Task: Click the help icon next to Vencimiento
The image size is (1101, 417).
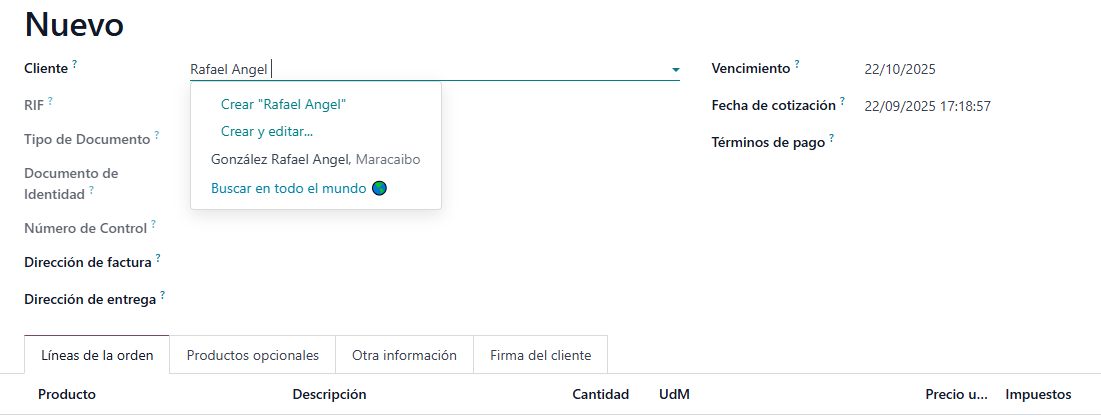Action: pos(797,64)
